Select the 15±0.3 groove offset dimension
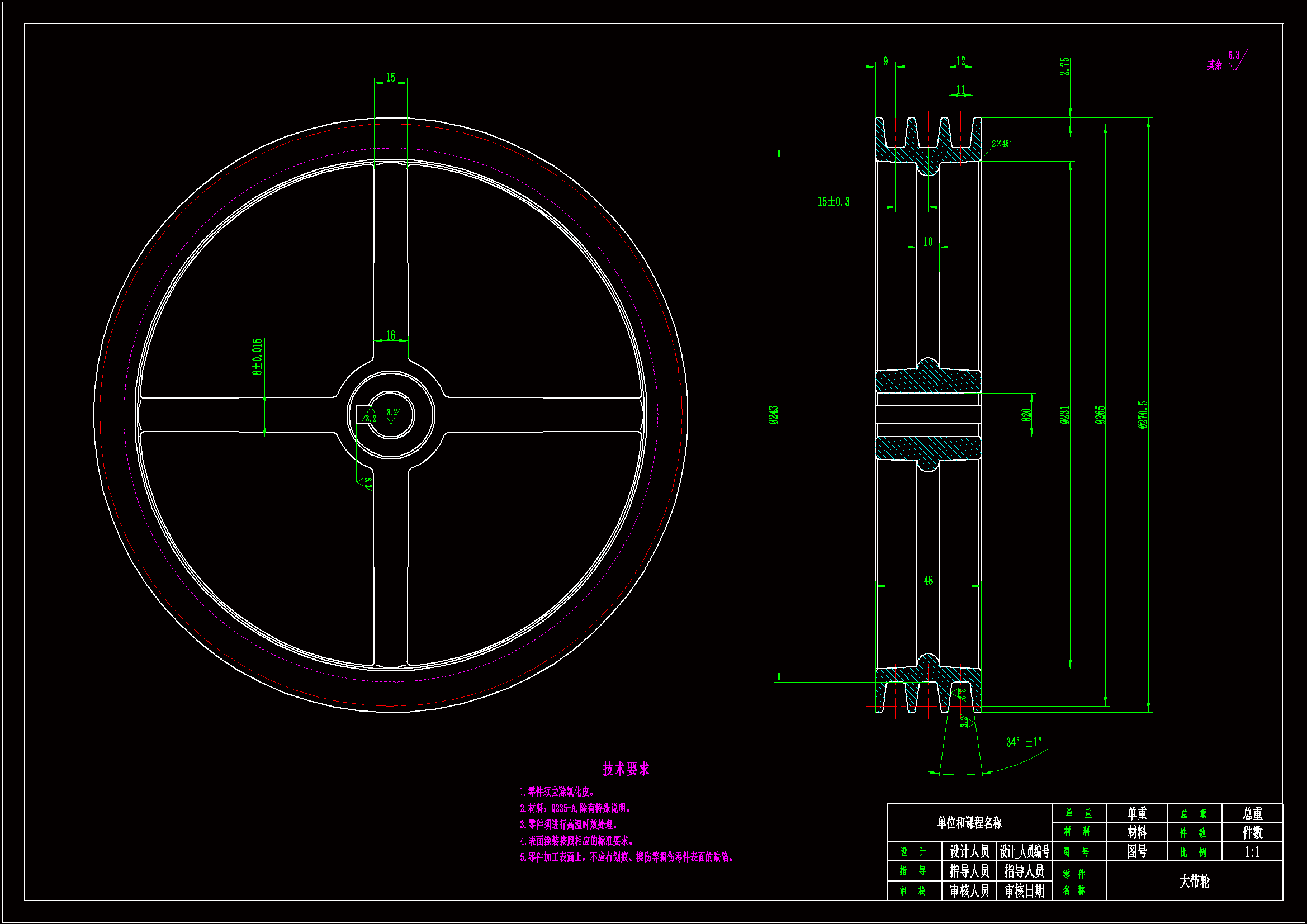 (834, 202)
